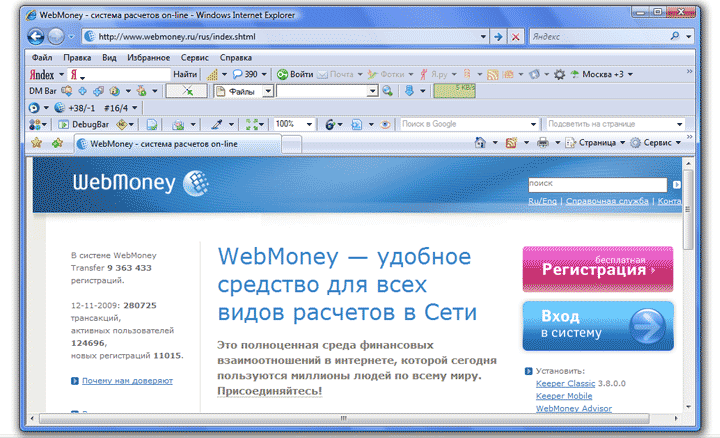
Task: Click the Print icon in command bar
Action: click(543, 143)
